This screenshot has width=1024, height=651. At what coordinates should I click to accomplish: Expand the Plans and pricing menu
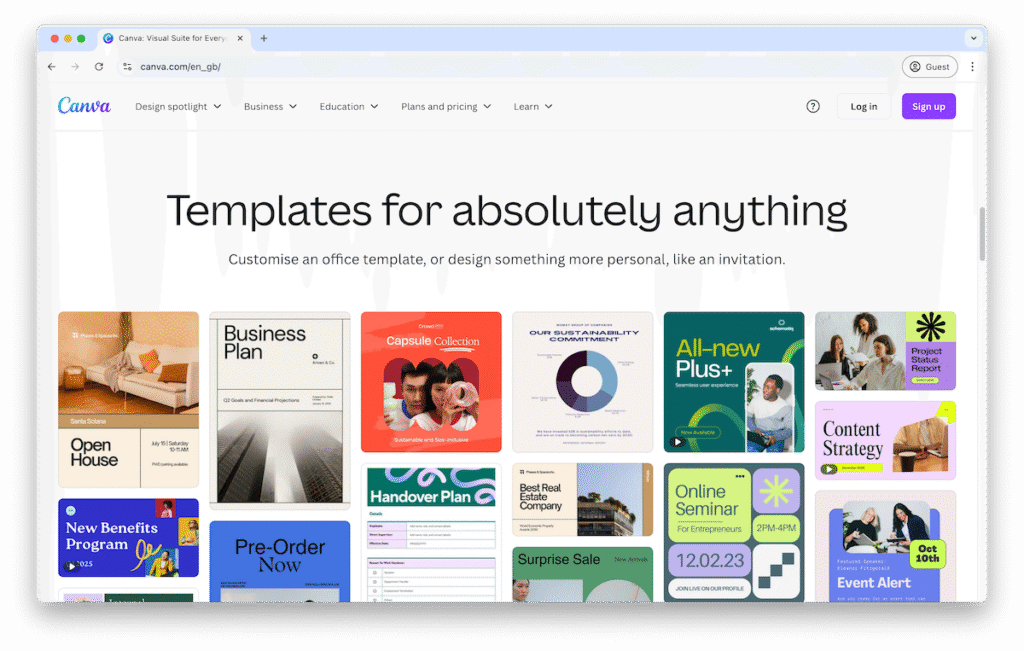[446, 106]
